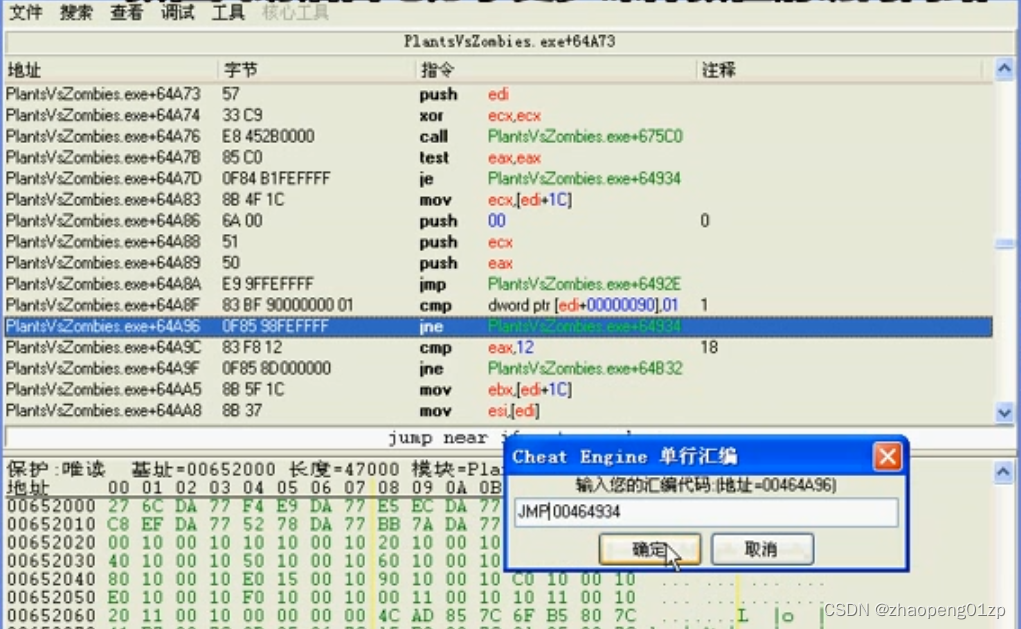
Task: Click bytes 0F84 B1FEFFFF cell
Action: (276, 178)
